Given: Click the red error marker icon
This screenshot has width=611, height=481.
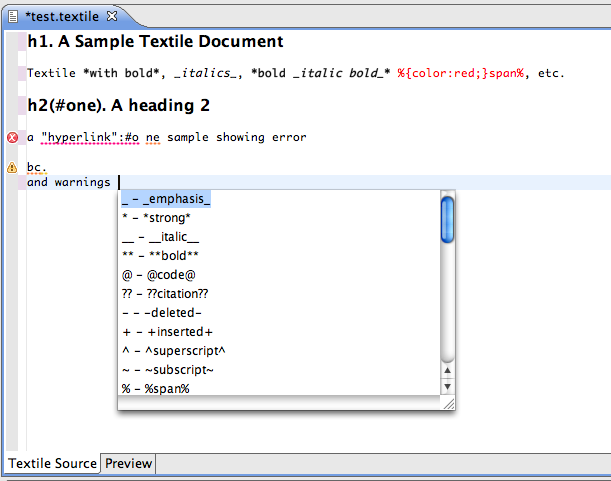Looking at the screenshot, I should (x=12, y=138).
